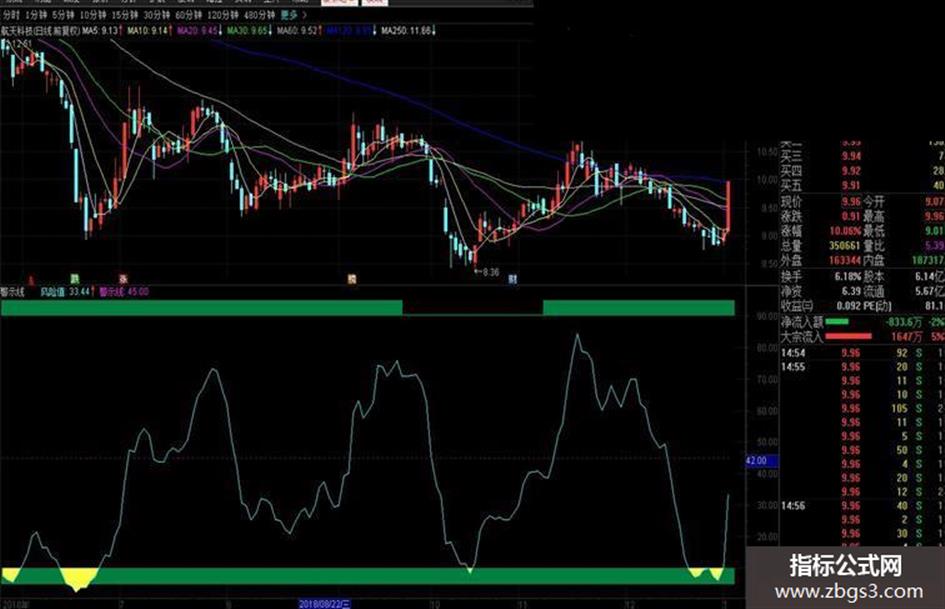Click the green 跌 marker below chart
This screenshot has width=945, height=609.
(x=75, y=279)
